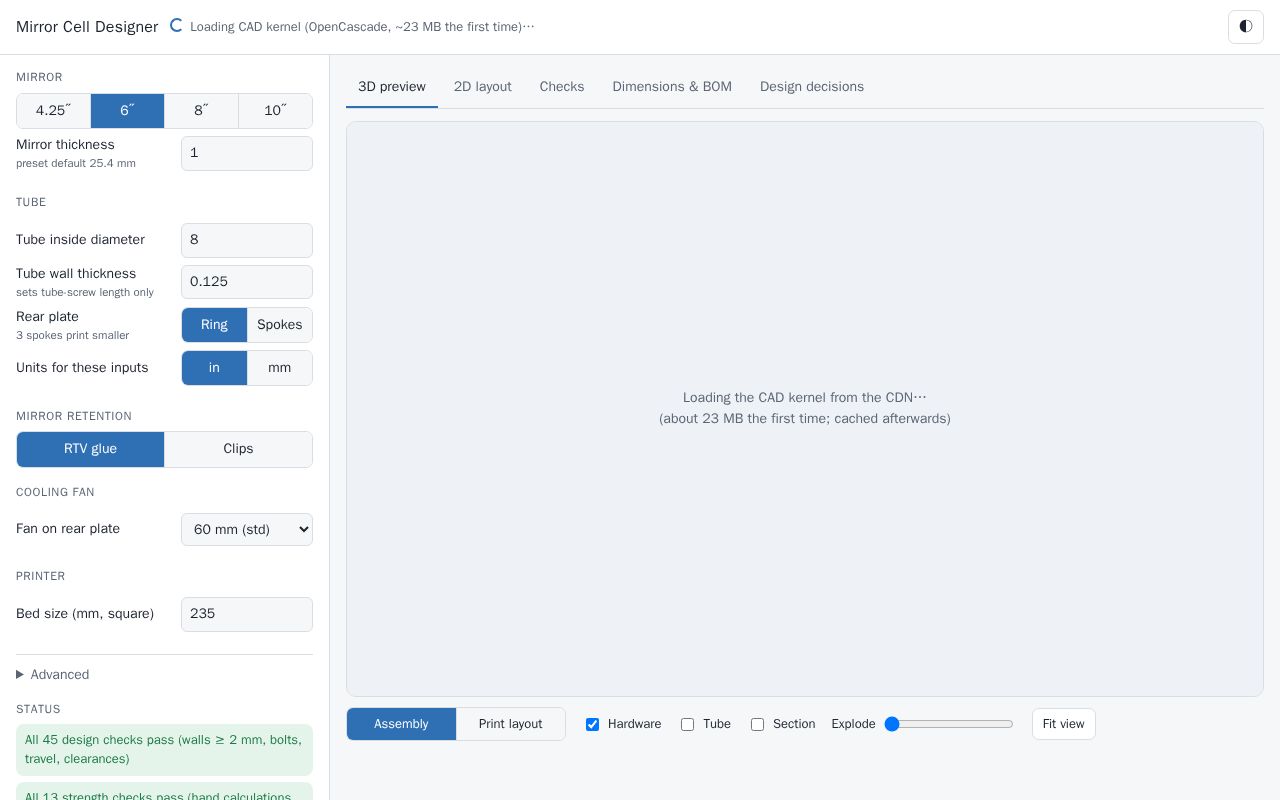Set input units to inches

(x=214, y=368)
